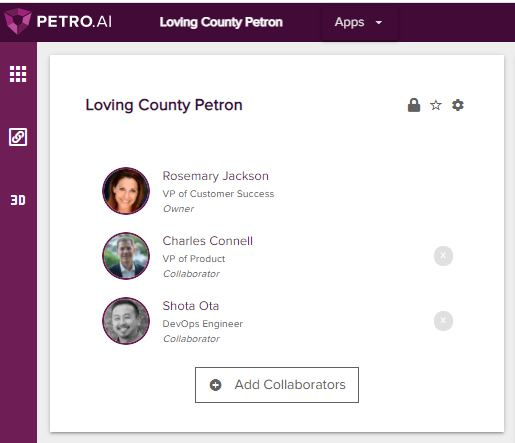Screen dimensions: 515x443
Task: Remove Charles Connell as a collaborator
Action: pos(443,256)
